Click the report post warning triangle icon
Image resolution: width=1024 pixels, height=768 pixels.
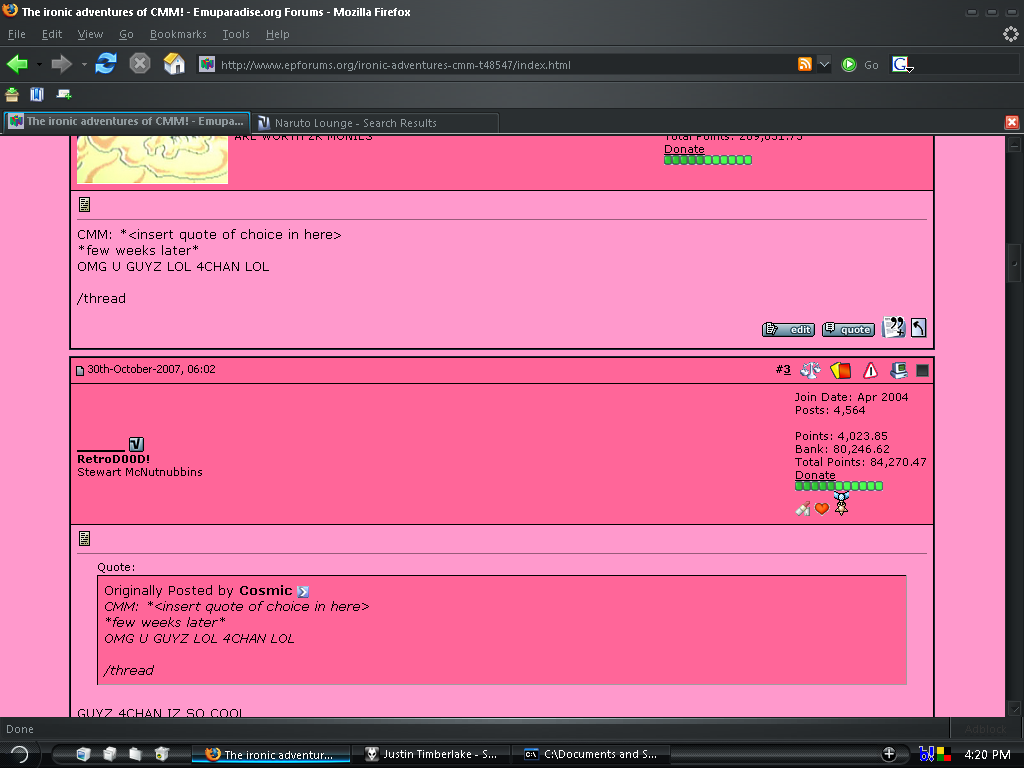[871, 370]
